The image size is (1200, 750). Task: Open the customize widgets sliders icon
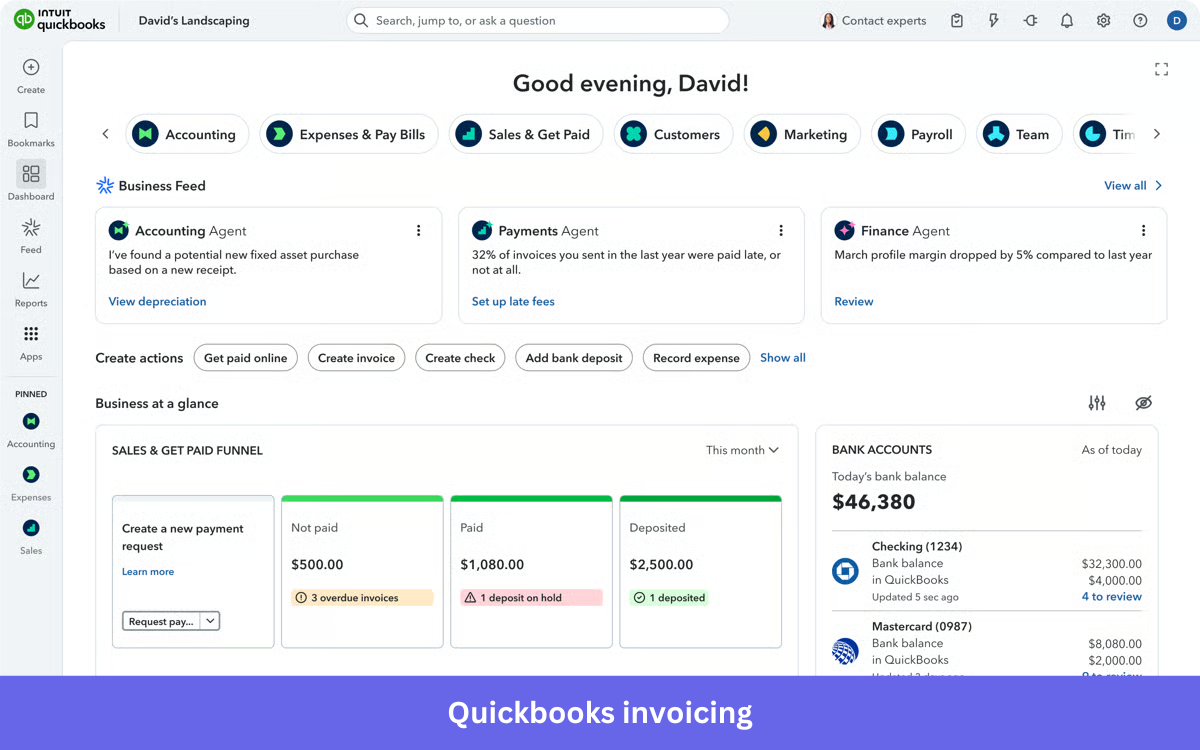coord(1097,403)
